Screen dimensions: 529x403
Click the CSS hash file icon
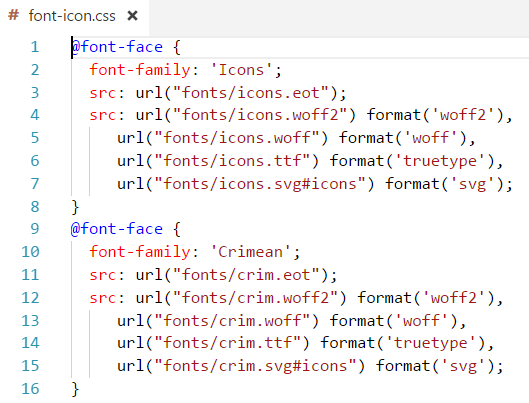13,15
